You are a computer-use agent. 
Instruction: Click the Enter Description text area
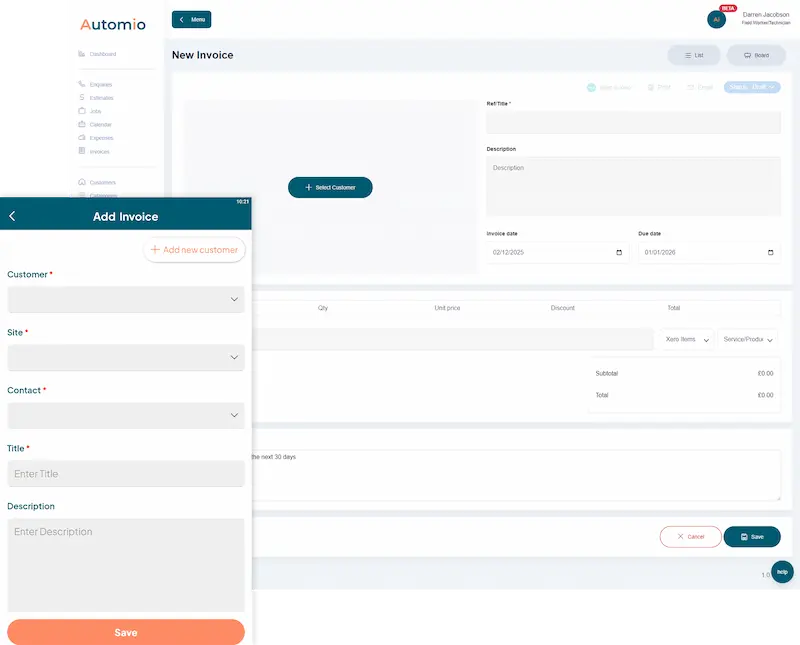click(x=126, y=565)
